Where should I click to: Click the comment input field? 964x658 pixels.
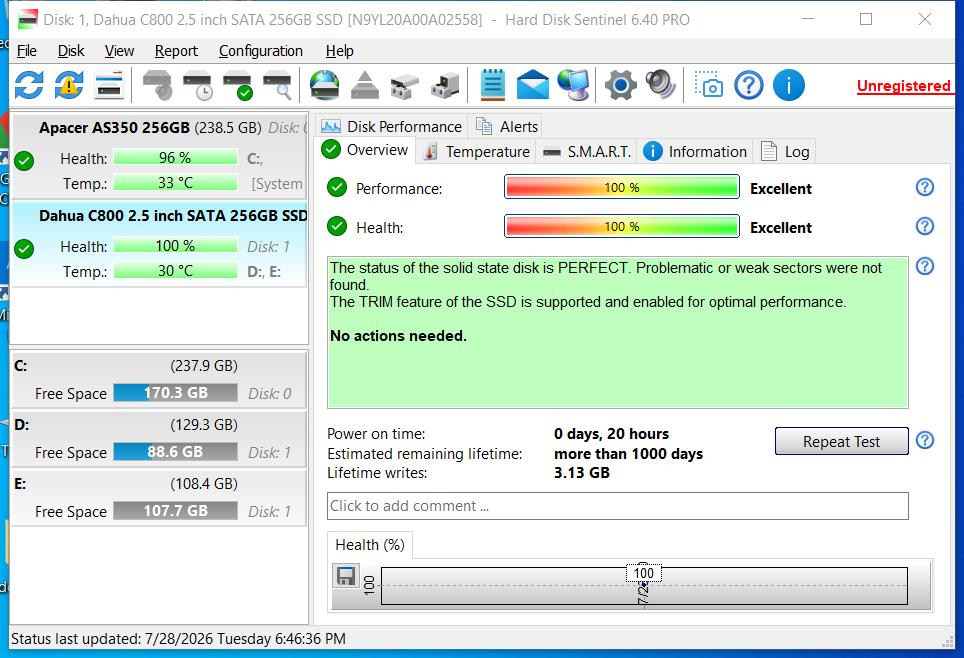[x=617, y=506]
